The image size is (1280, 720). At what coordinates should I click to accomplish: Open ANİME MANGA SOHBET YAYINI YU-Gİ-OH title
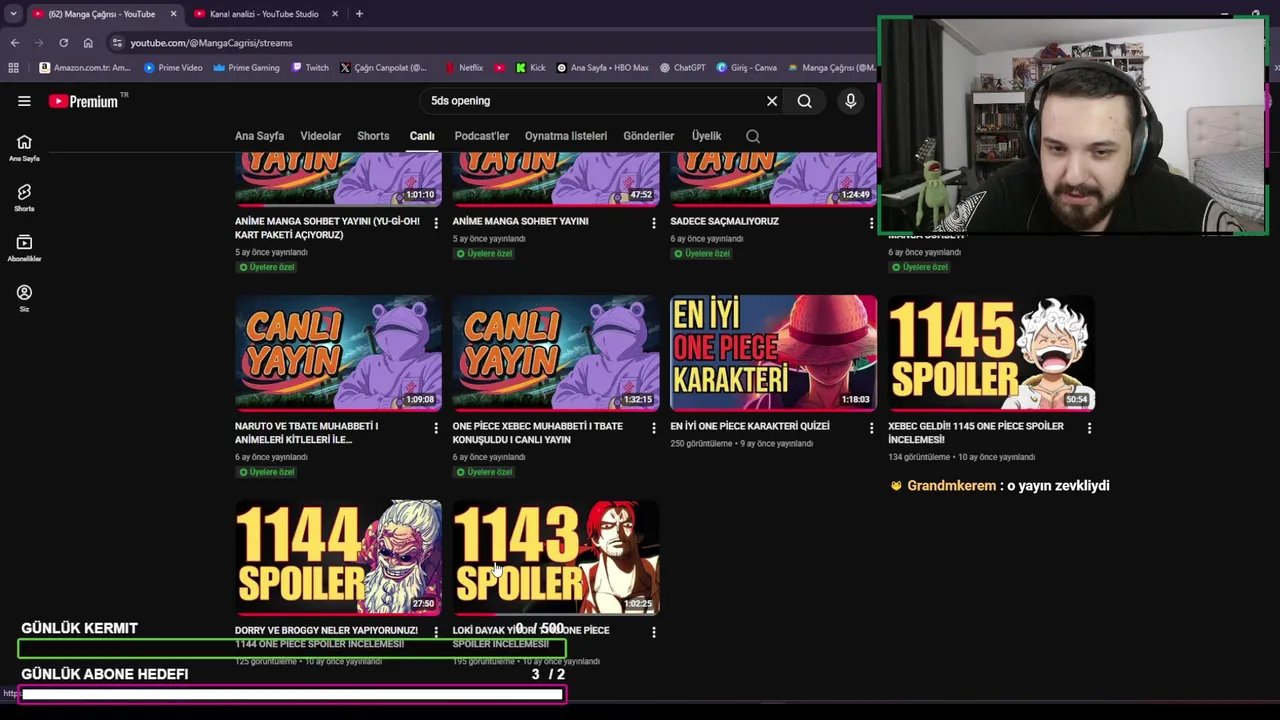pos(327,228)
